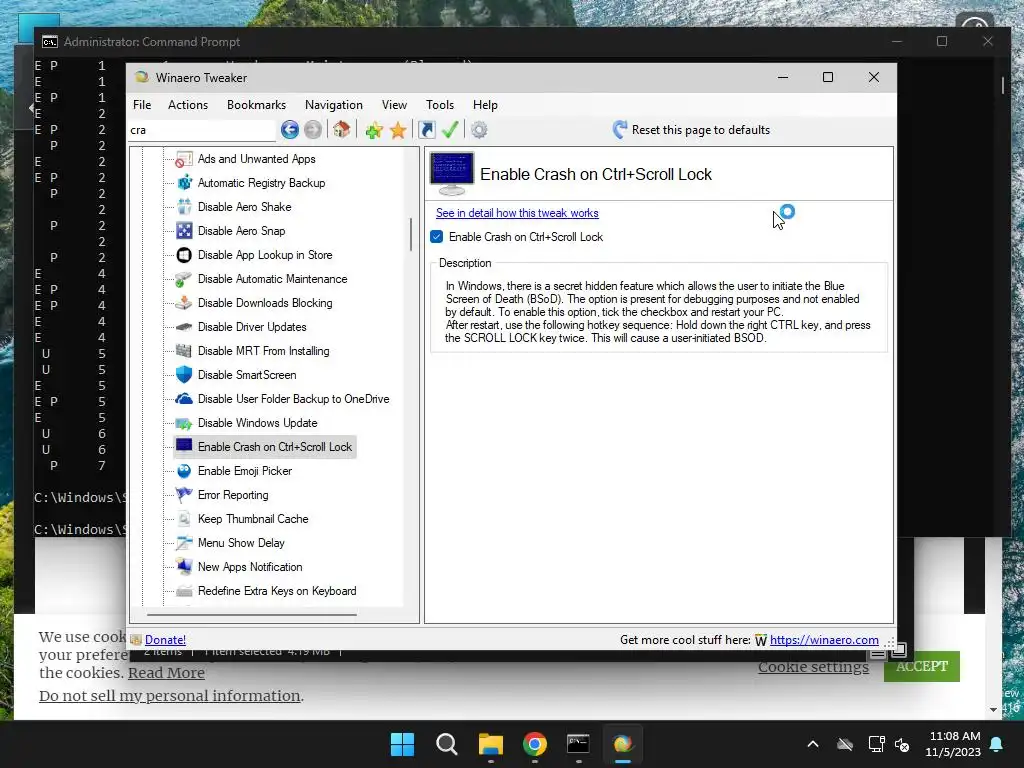Select Disable App Lookup in Store icon
The width and height of the screenshot is (1024, 768).
184,255
